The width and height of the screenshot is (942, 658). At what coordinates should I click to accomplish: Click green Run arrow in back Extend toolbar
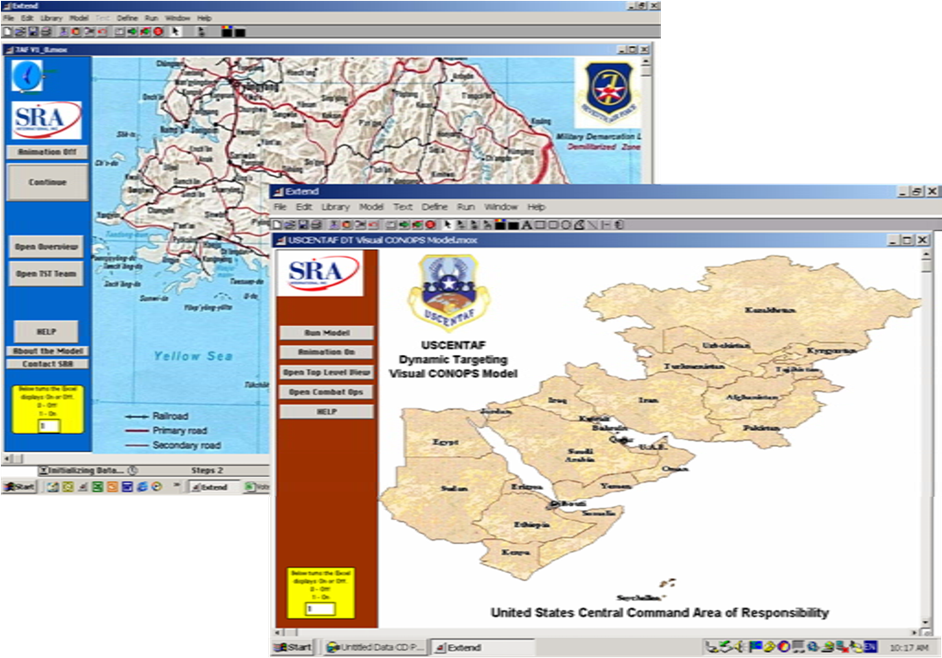coord(132,32)
